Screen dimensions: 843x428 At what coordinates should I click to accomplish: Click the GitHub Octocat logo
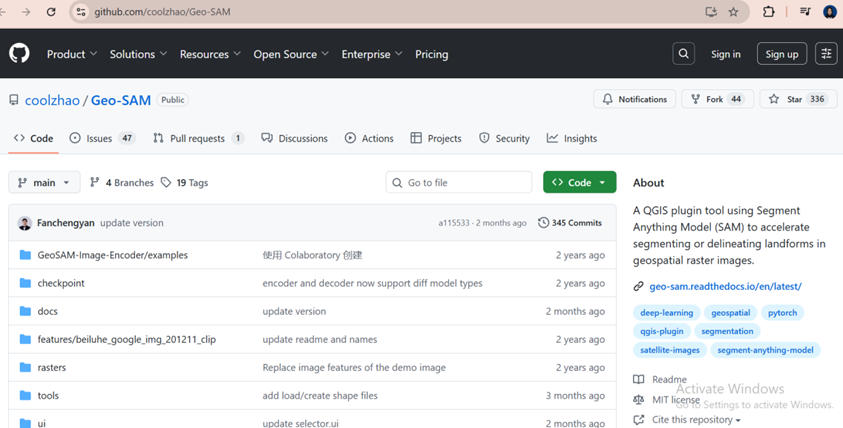click(x=19, y=54)
